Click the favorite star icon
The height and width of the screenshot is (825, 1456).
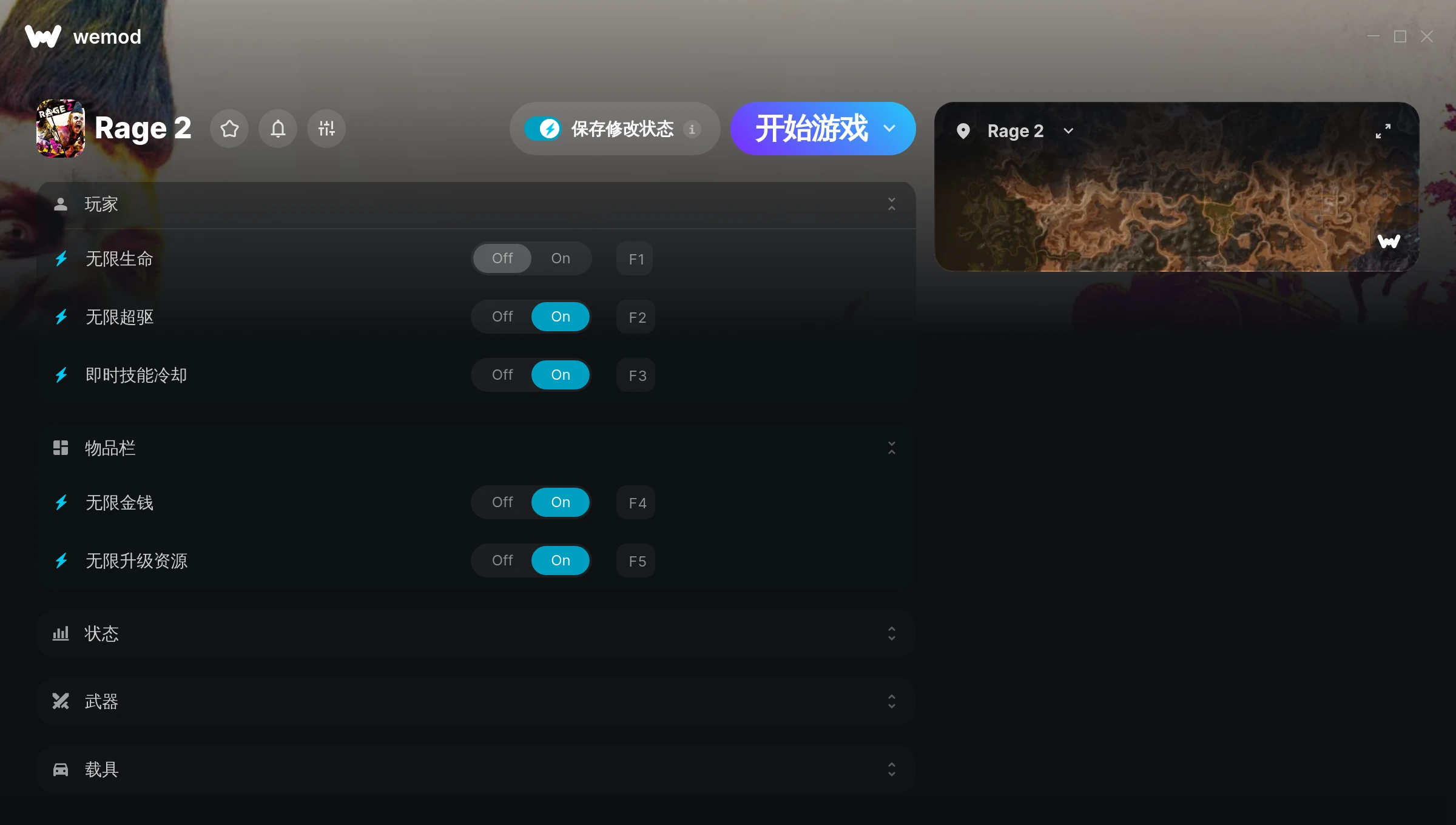(229, 129)
